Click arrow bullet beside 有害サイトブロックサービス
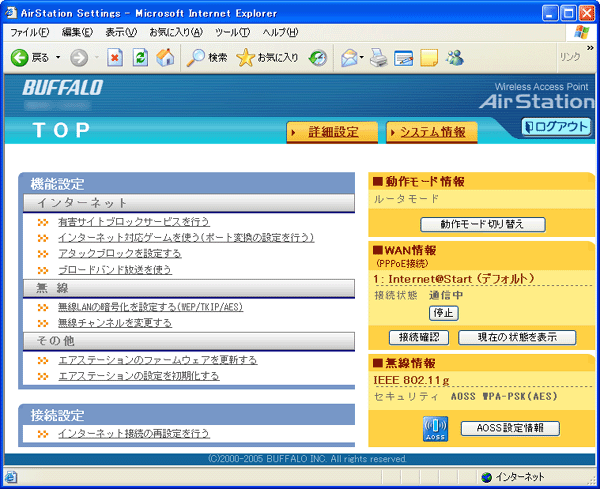 coord(43,222)
